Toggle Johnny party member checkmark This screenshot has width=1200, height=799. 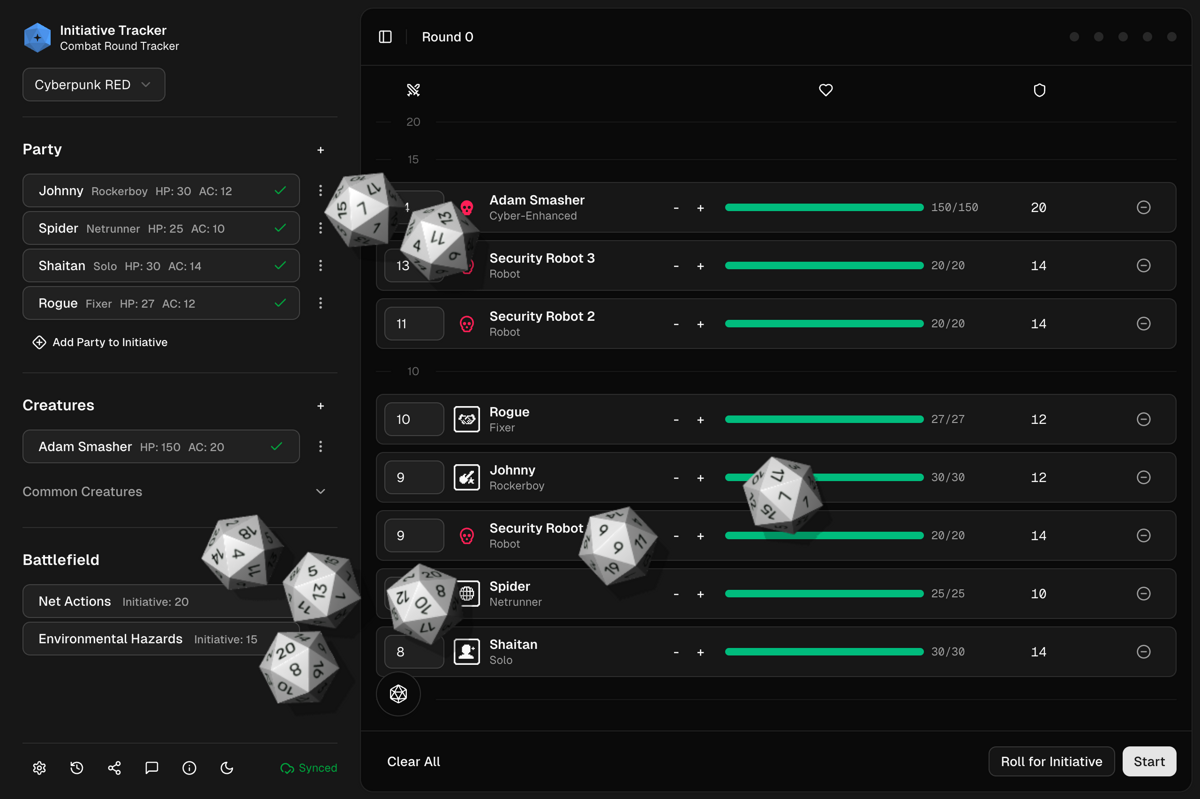click(x=280, y=190)
